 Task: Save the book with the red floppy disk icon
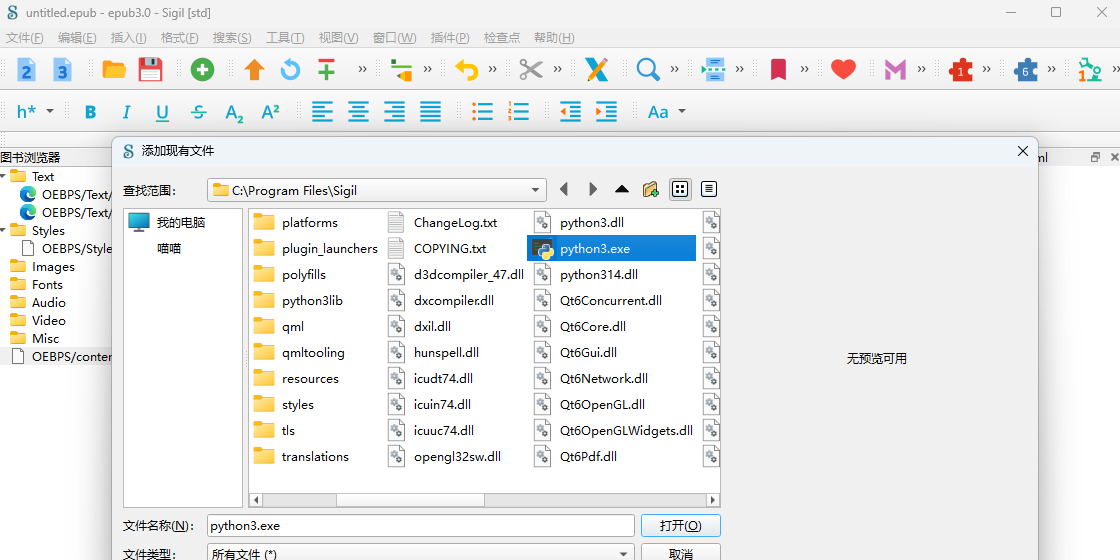(150, 69)
